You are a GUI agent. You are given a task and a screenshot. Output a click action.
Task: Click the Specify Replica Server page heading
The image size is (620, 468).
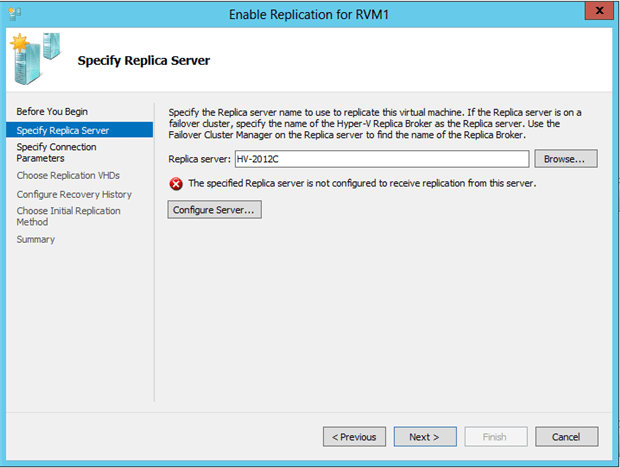pos(144,61)
